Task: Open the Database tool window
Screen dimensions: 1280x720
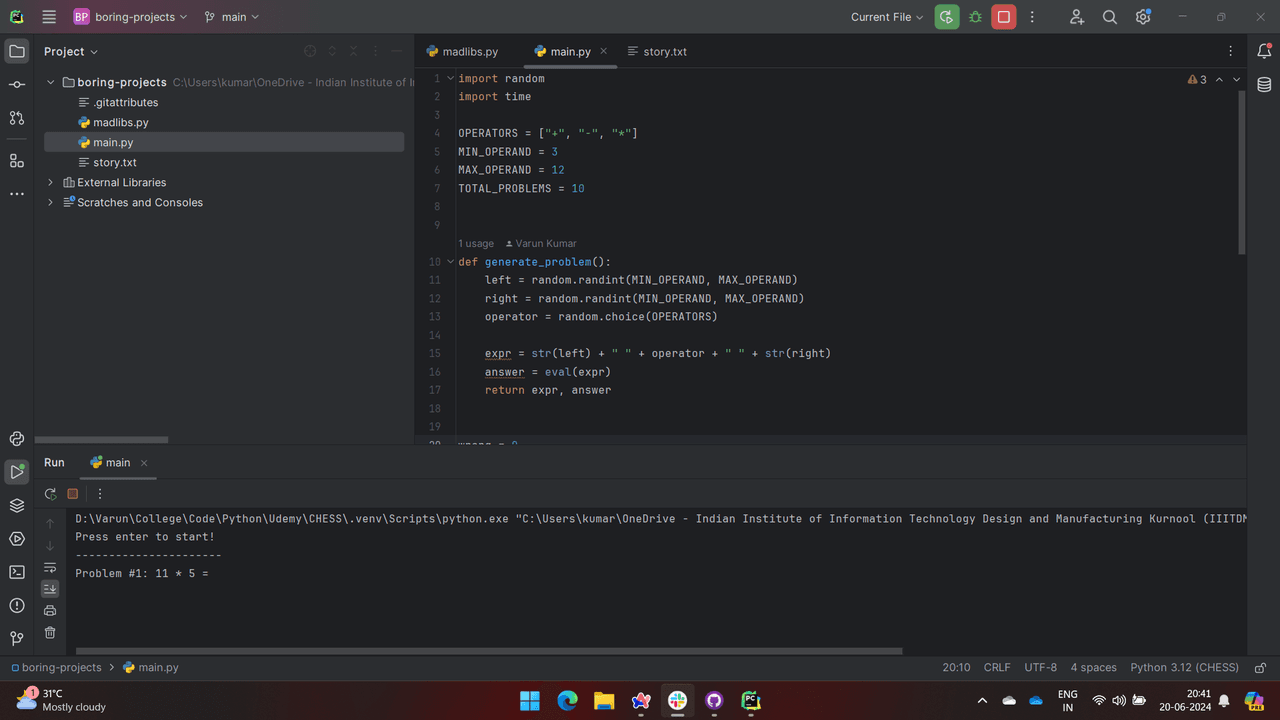Action: (x=1264, y=85)
